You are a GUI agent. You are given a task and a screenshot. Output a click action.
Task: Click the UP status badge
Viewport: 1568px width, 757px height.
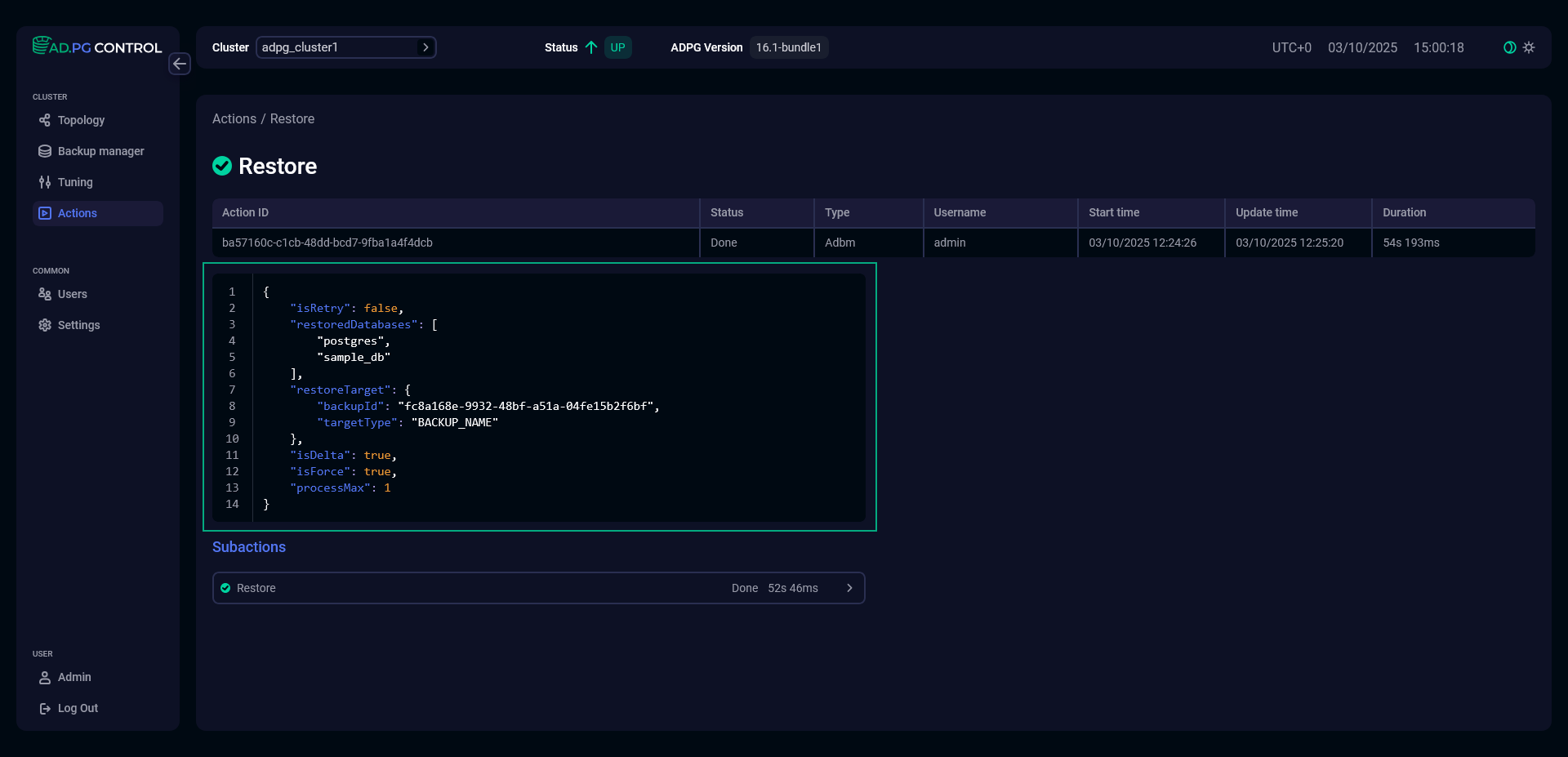click(x=618, y=47)
